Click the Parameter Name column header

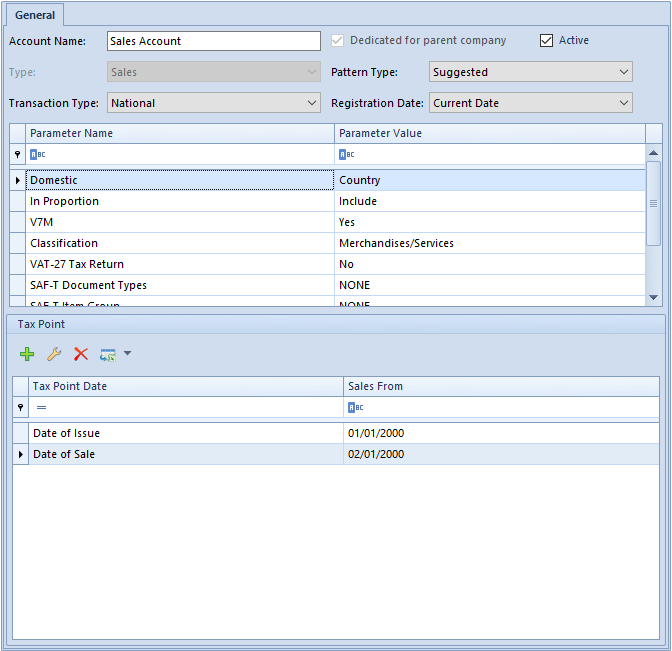180,133
